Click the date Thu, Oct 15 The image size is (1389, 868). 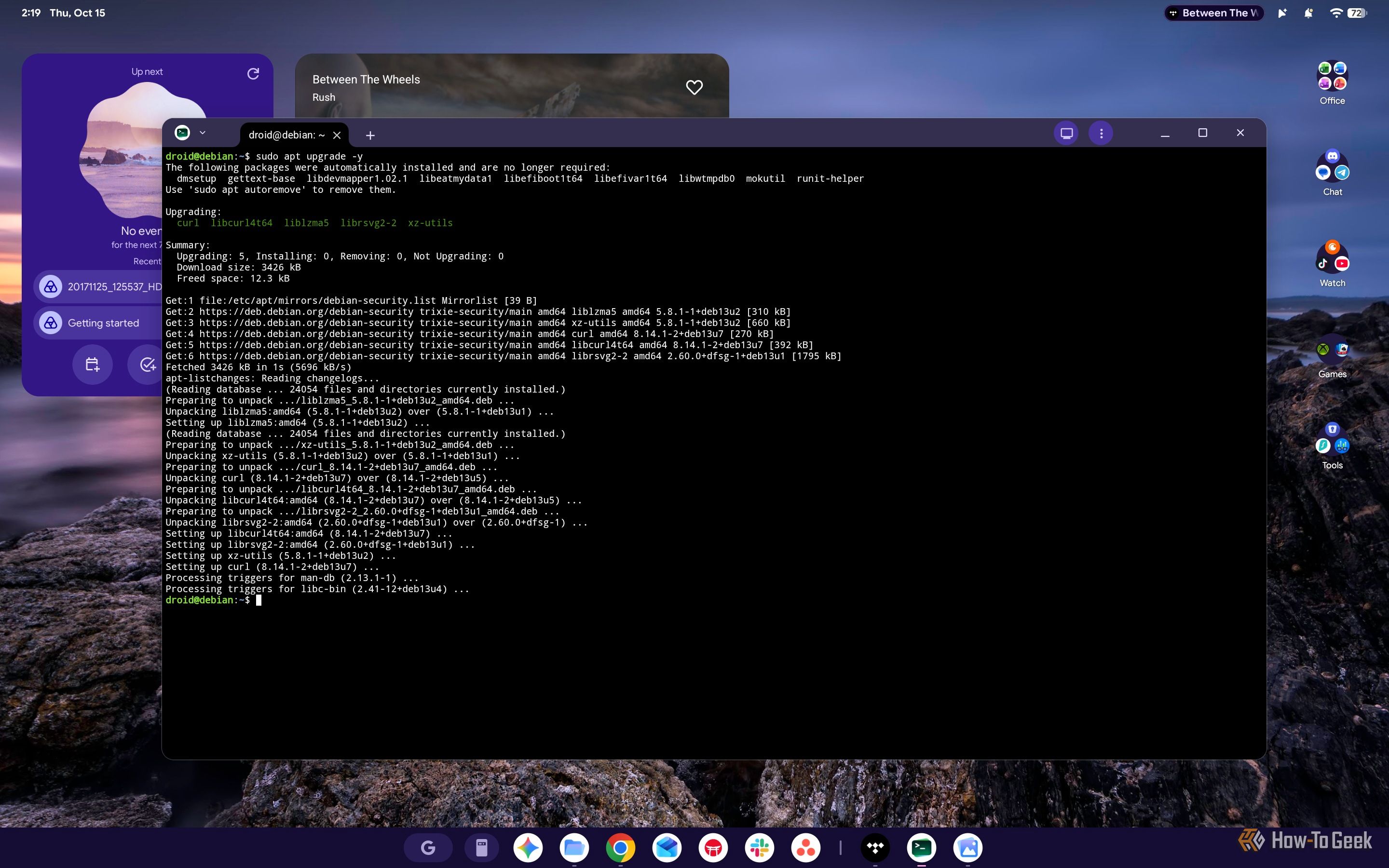[x=78, y=13]
